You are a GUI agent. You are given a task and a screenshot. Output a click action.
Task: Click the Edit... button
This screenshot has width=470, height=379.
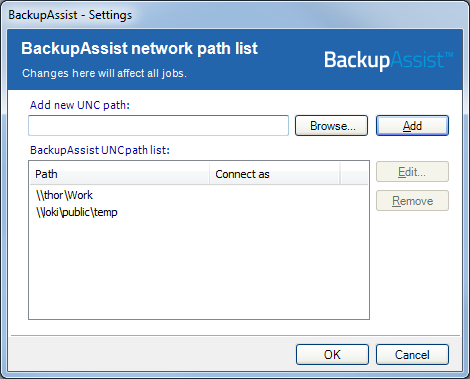click(412, 172)
